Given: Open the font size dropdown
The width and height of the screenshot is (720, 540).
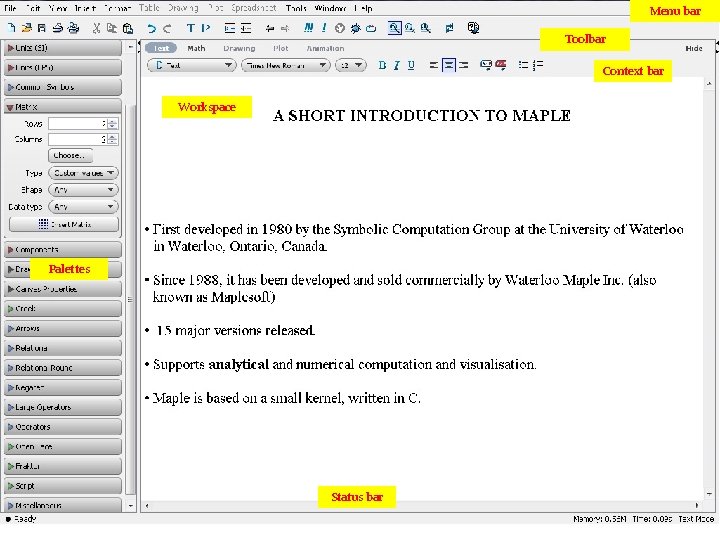Looking at the screenshot, I should (x=351, y=66).
